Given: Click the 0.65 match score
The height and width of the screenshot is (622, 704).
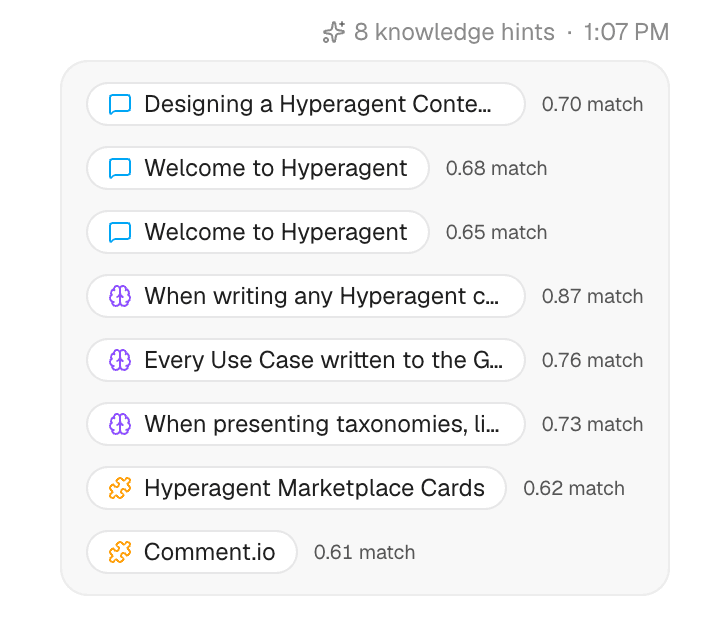Looking at the screenshot, I should (x=496, y=232).
